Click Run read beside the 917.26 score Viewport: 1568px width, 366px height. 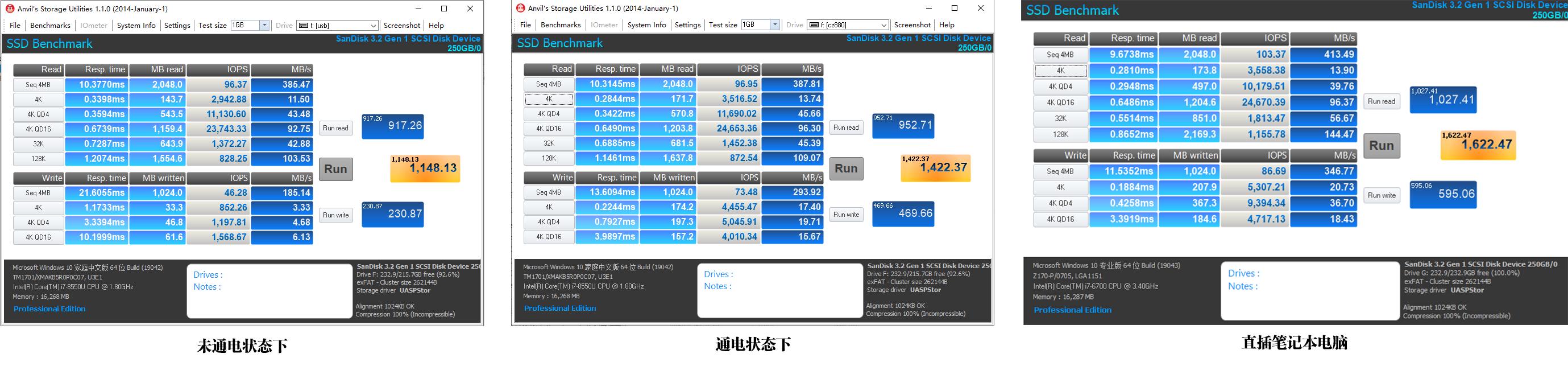336,129
